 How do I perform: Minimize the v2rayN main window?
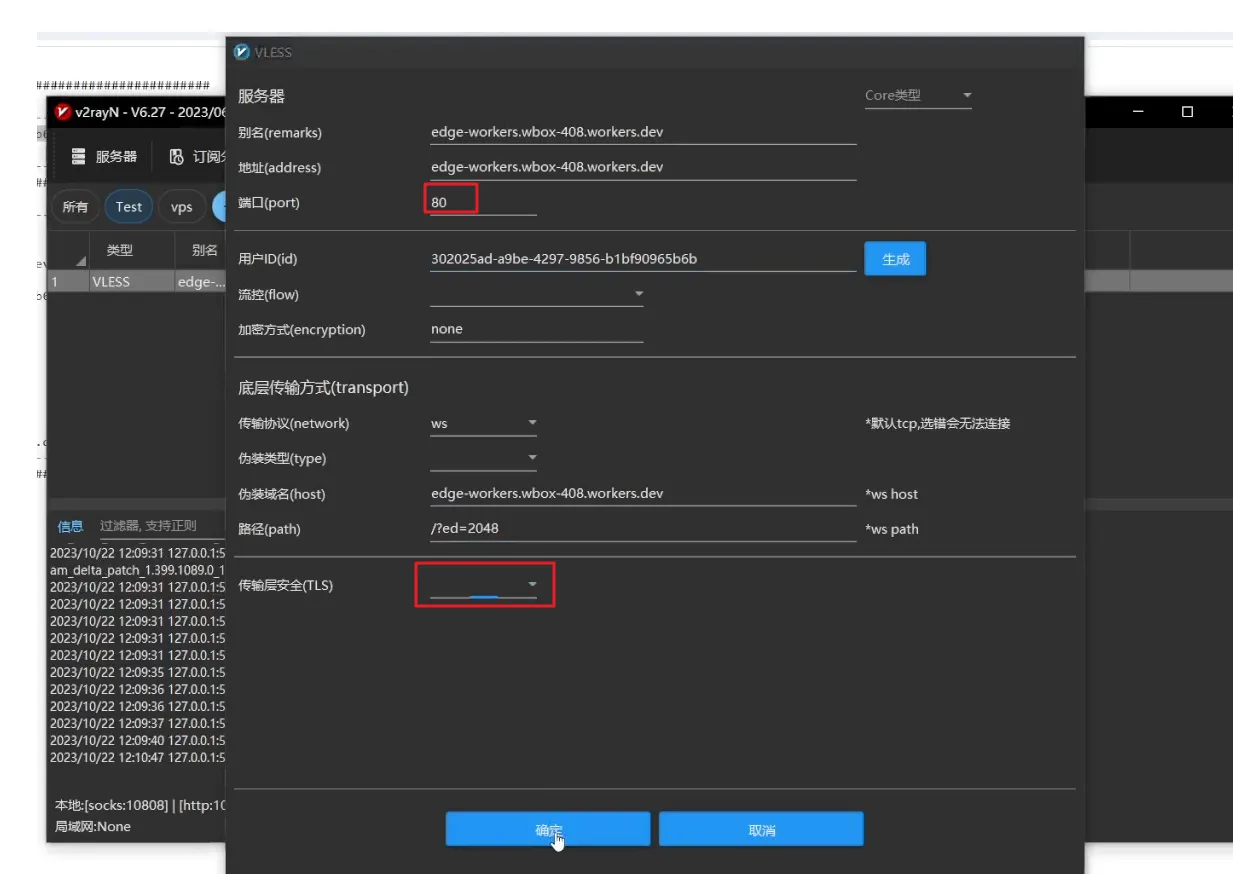tap(1138, 112)
